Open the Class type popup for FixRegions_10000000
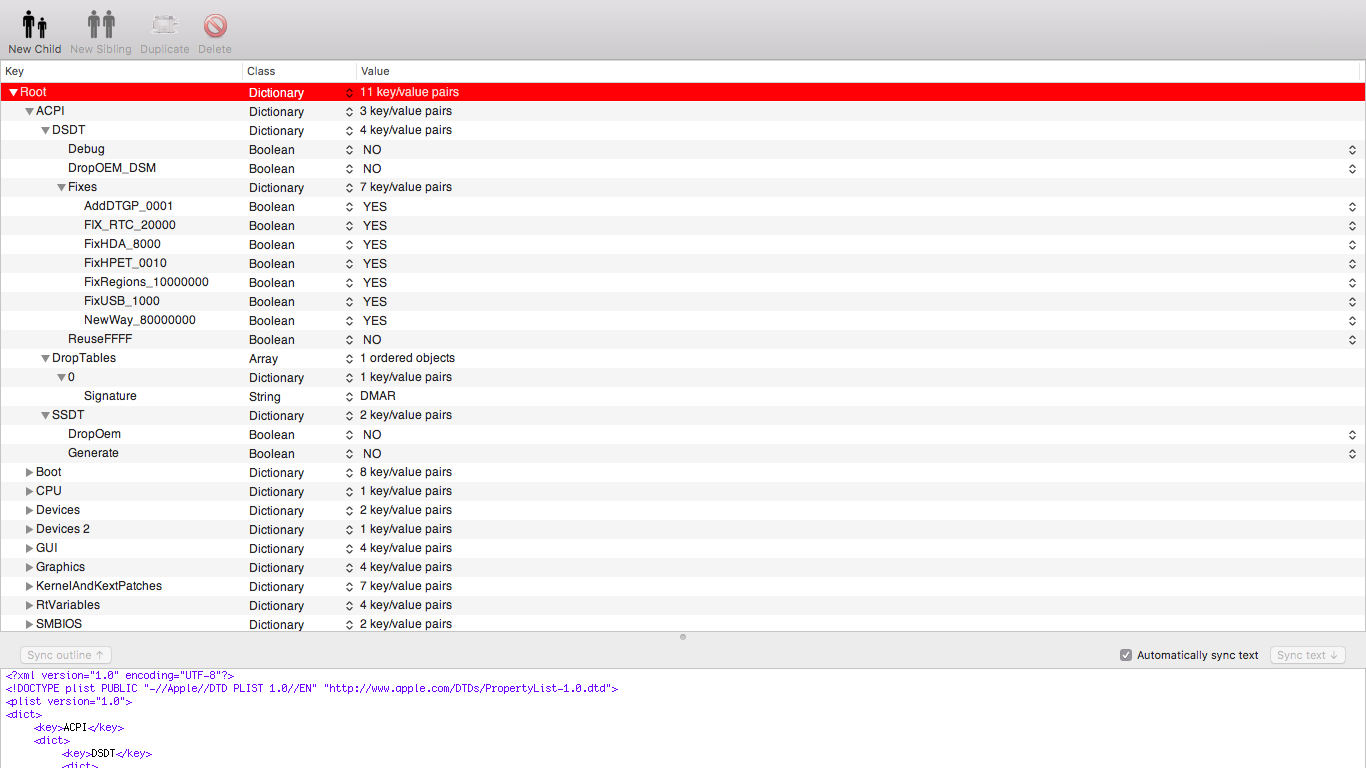 click(349, 283)
